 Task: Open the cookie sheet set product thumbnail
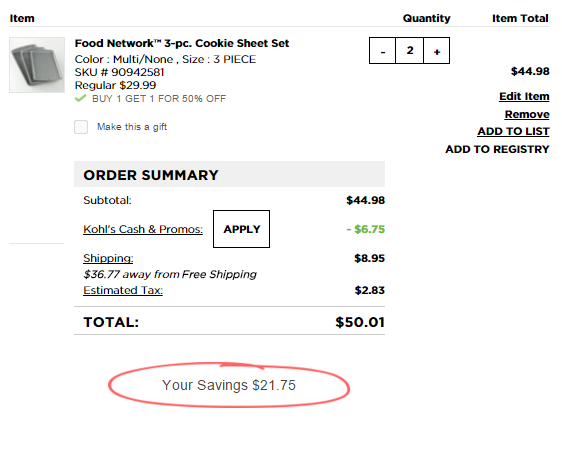(37, 65)
